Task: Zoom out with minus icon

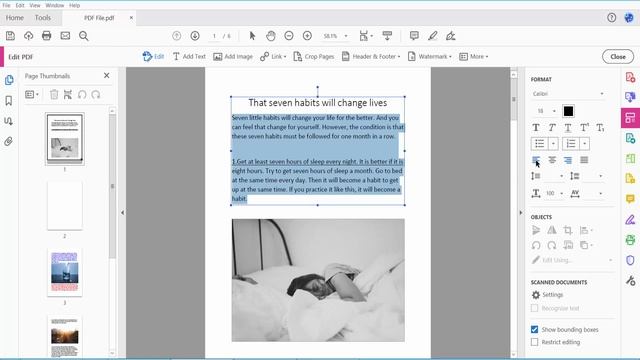Action: [289, 36]
